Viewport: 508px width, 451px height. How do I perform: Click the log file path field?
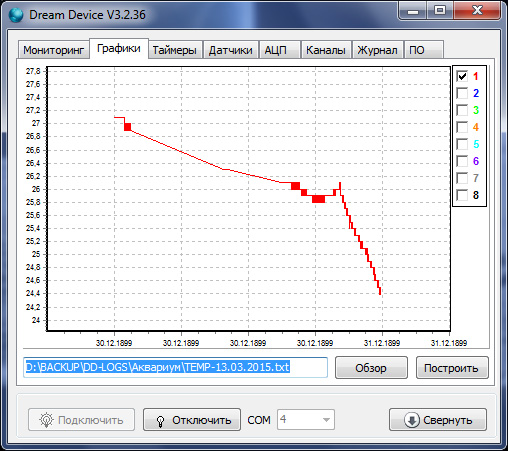175,367
